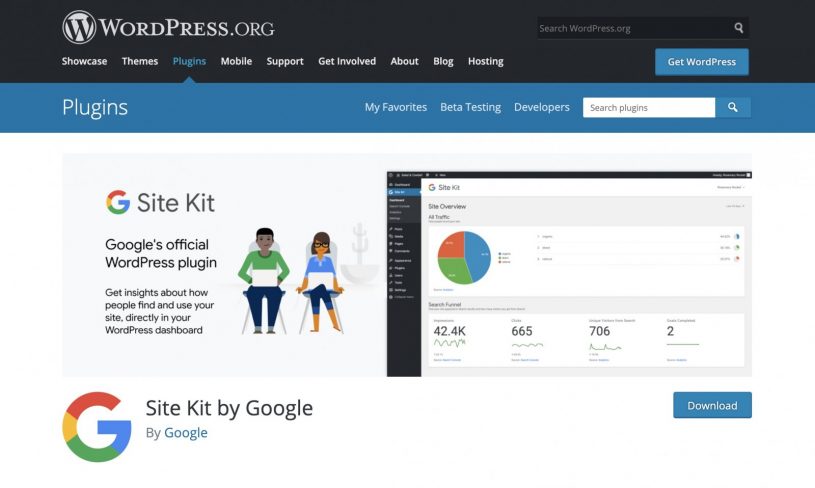The height and width of the screenshot is (488, 815).
Task: Click the Site Kit banner image
Action: click(x=407, y=265)
